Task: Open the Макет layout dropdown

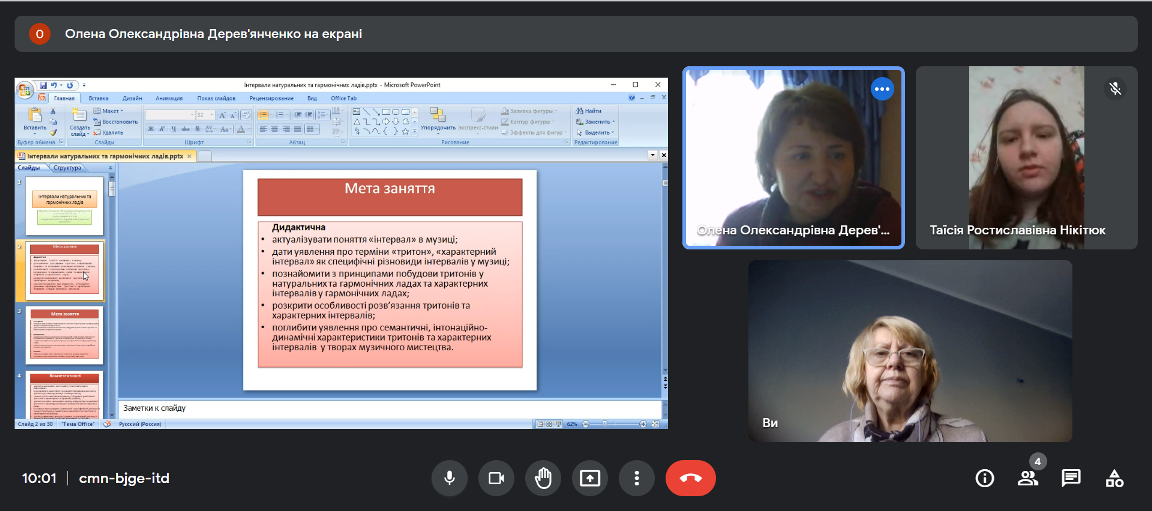Action: click(109, 111)
